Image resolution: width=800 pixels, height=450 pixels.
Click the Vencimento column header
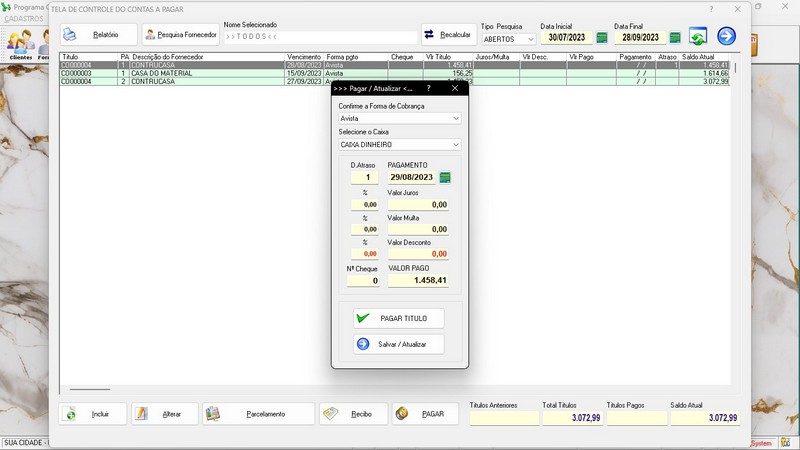tap(304, 57)
